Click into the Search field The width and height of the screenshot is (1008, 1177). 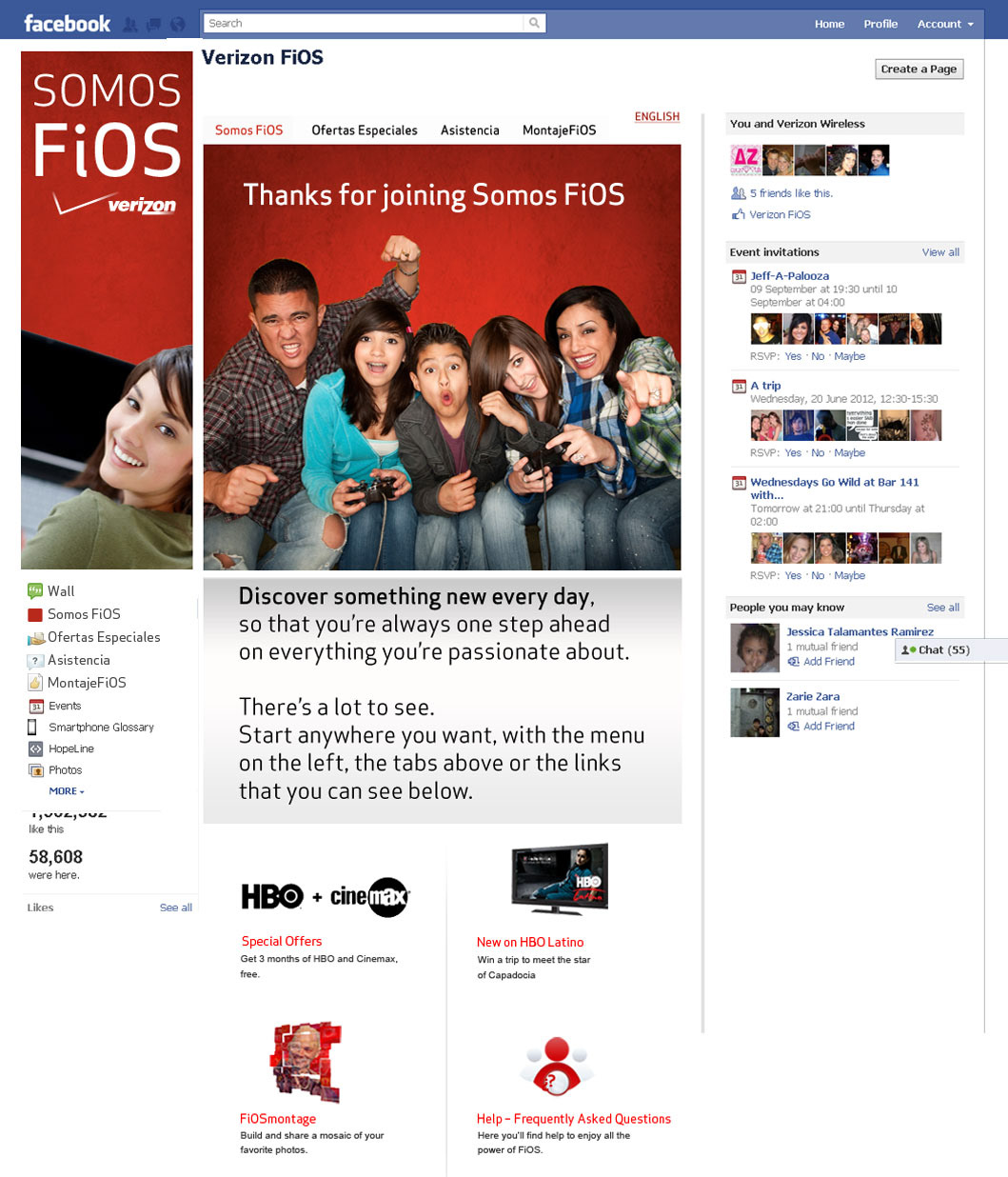(x=366, y=24)
